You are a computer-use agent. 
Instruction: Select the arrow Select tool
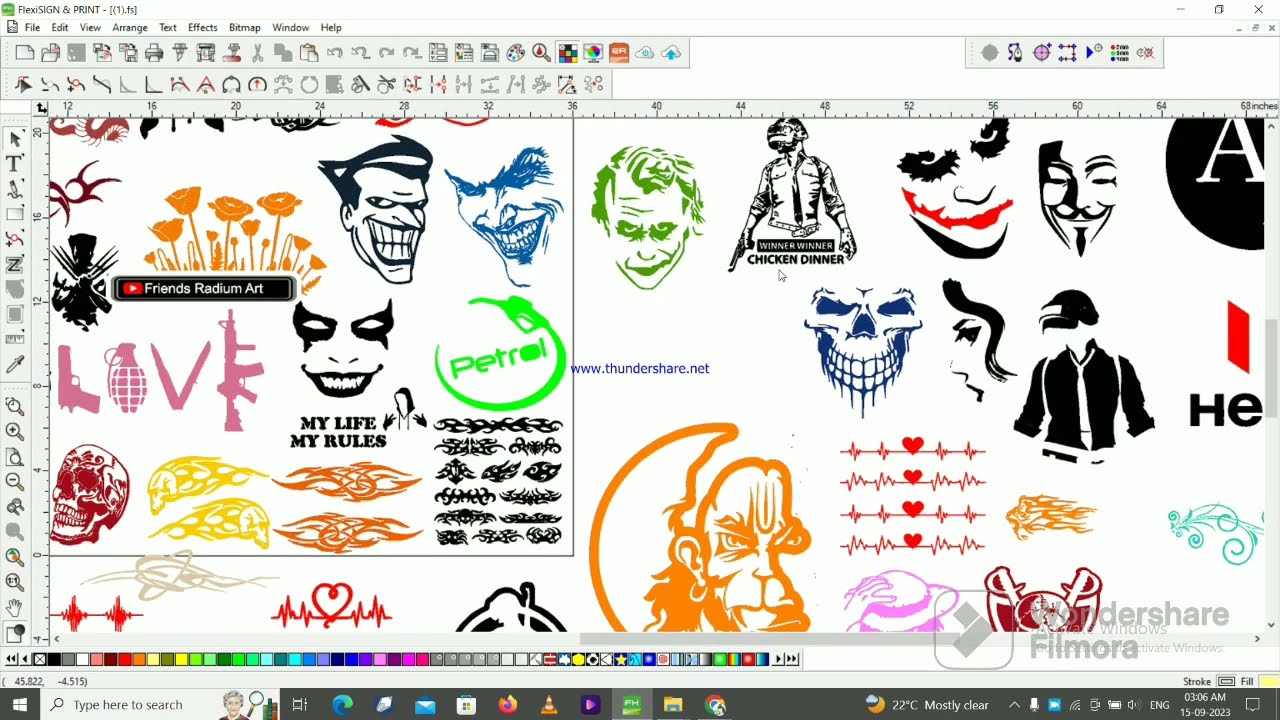pos(14,138)
